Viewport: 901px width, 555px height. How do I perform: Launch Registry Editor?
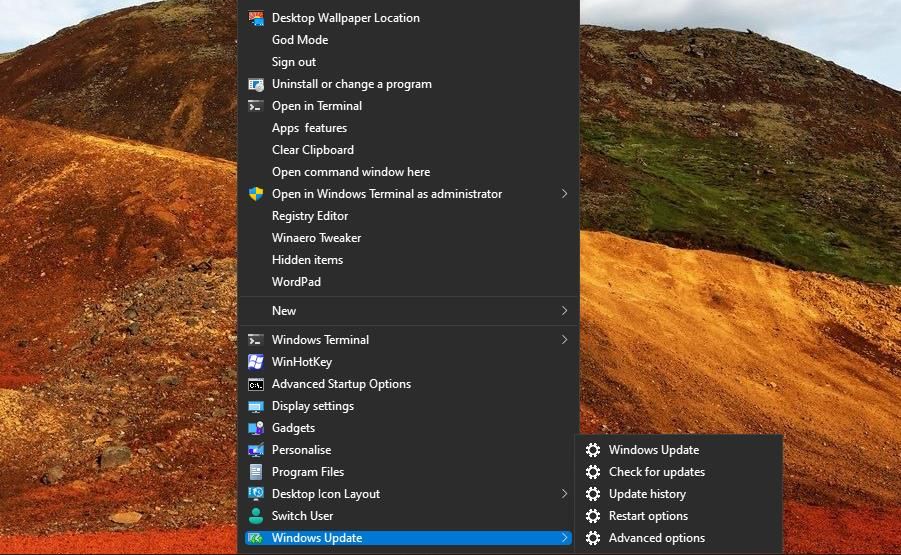click(x=310, y=216)
